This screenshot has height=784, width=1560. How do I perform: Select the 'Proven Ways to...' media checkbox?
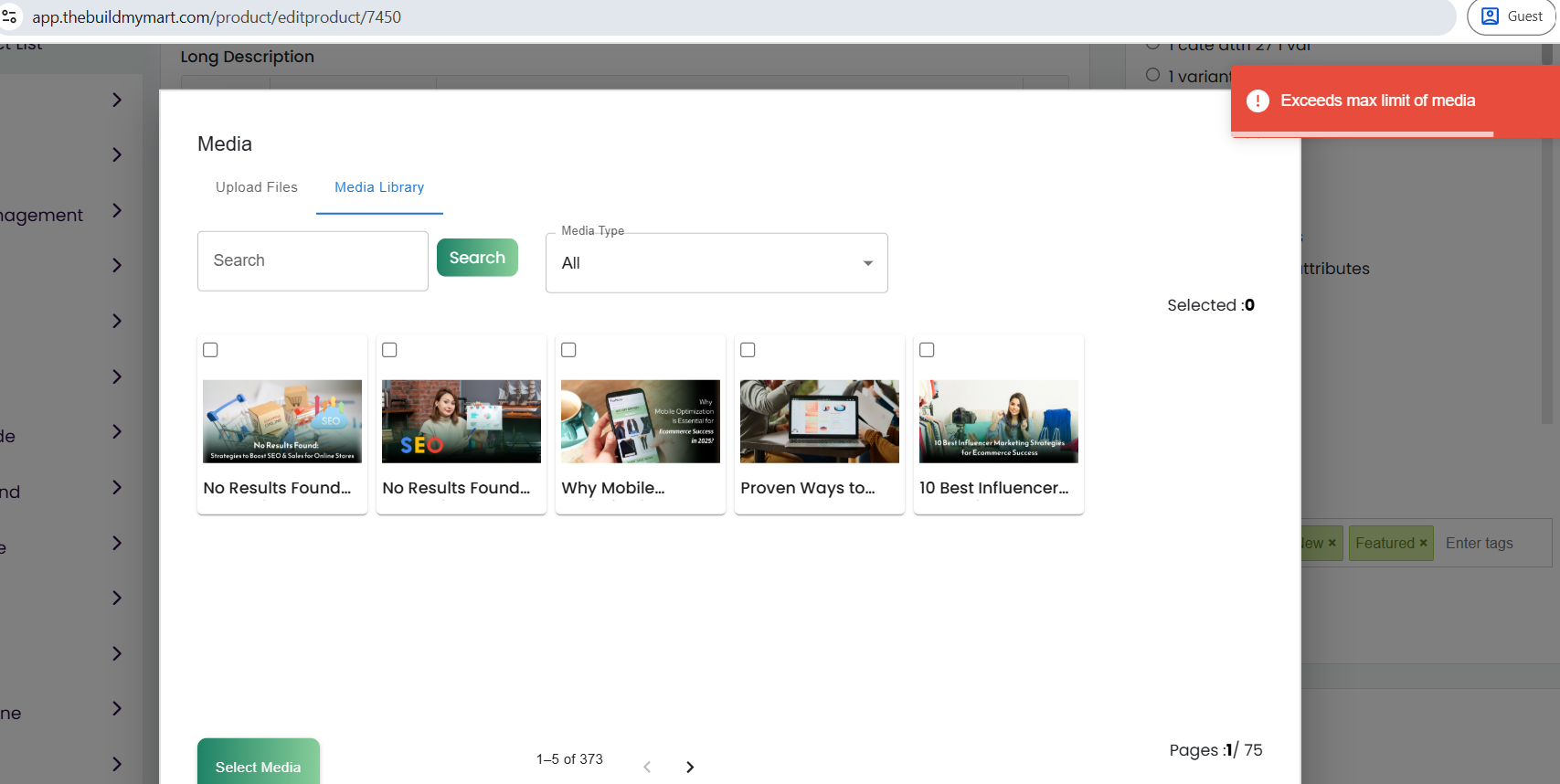pos(748,350)
